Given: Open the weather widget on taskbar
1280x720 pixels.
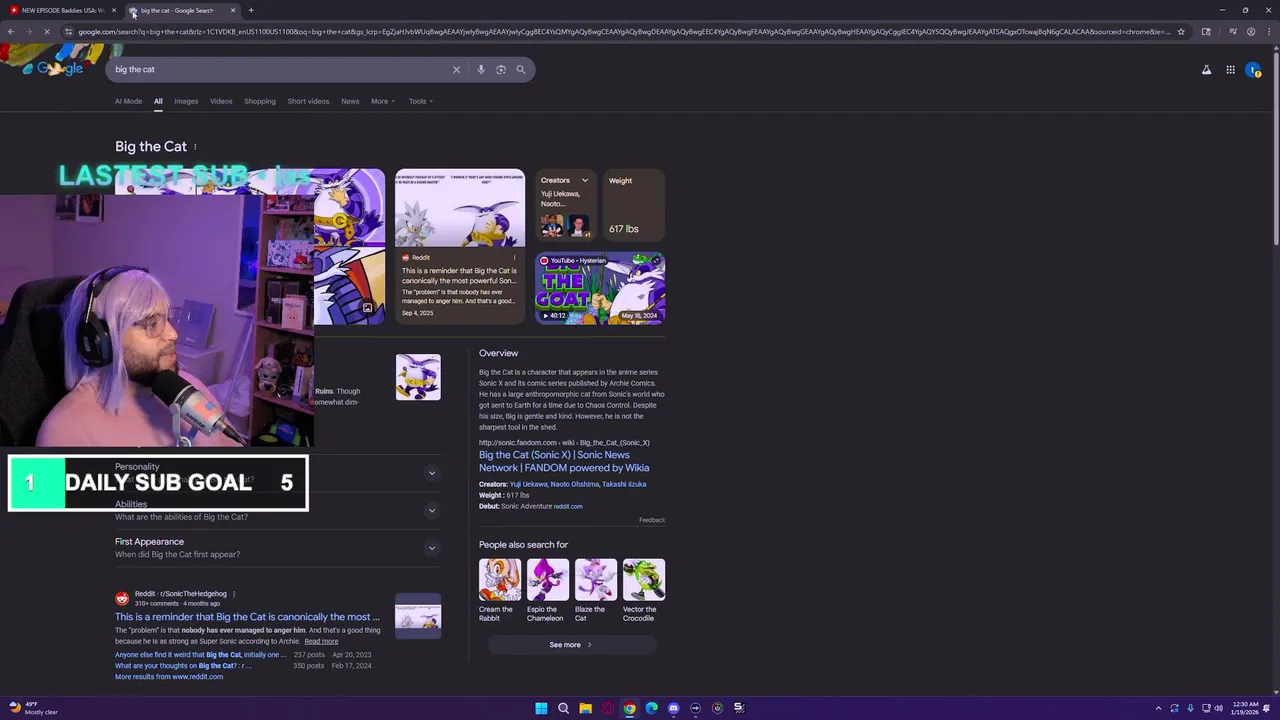Looking at the screenshot, I should [x=34, y=708].
